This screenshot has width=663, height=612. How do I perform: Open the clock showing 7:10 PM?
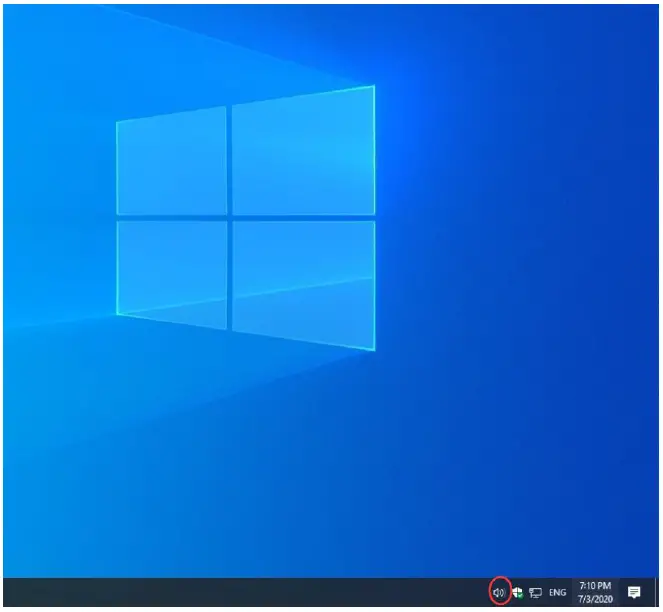[x=595, y=593]
